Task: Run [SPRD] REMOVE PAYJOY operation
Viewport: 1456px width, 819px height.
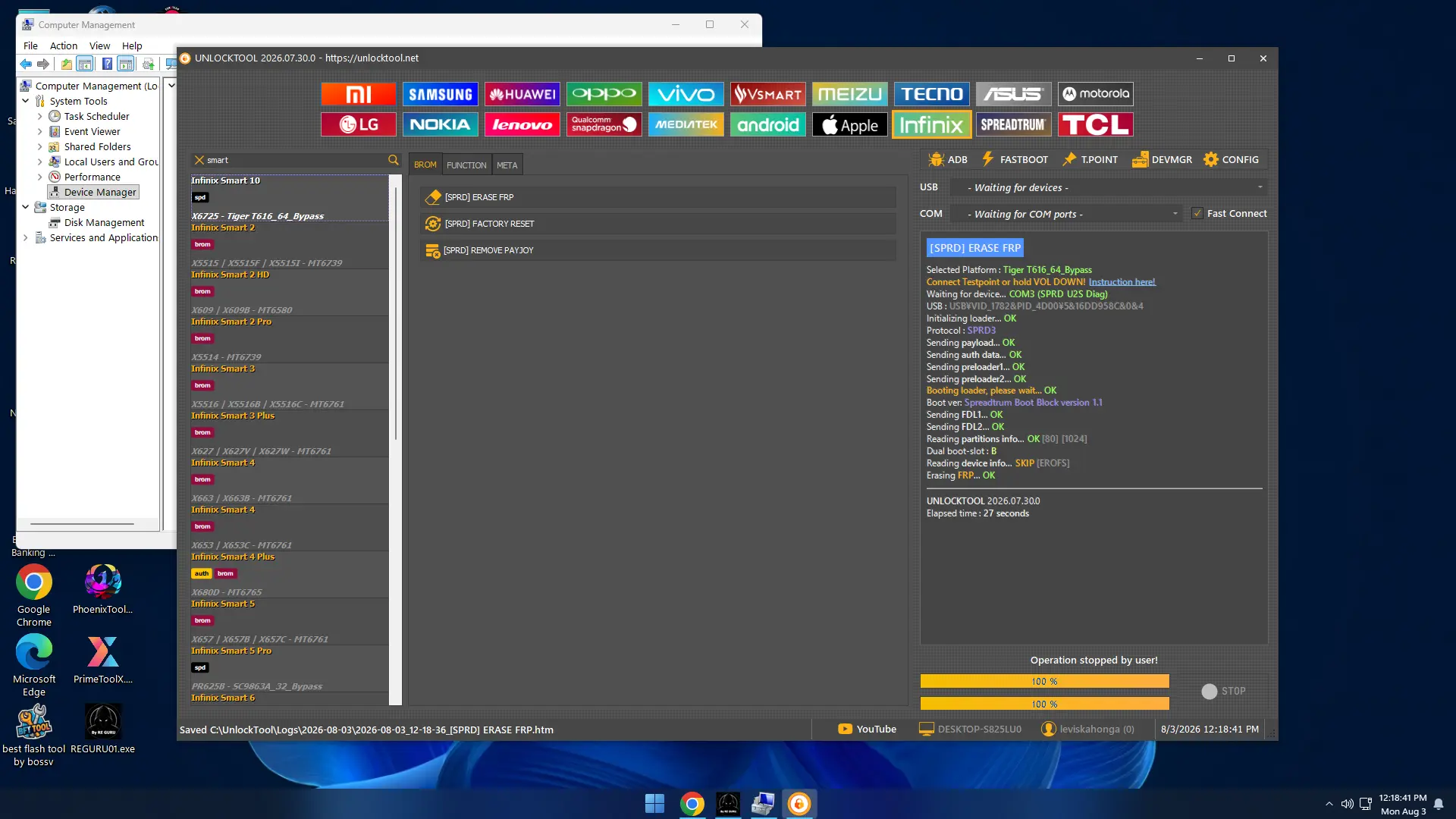Action: point(658,250)
